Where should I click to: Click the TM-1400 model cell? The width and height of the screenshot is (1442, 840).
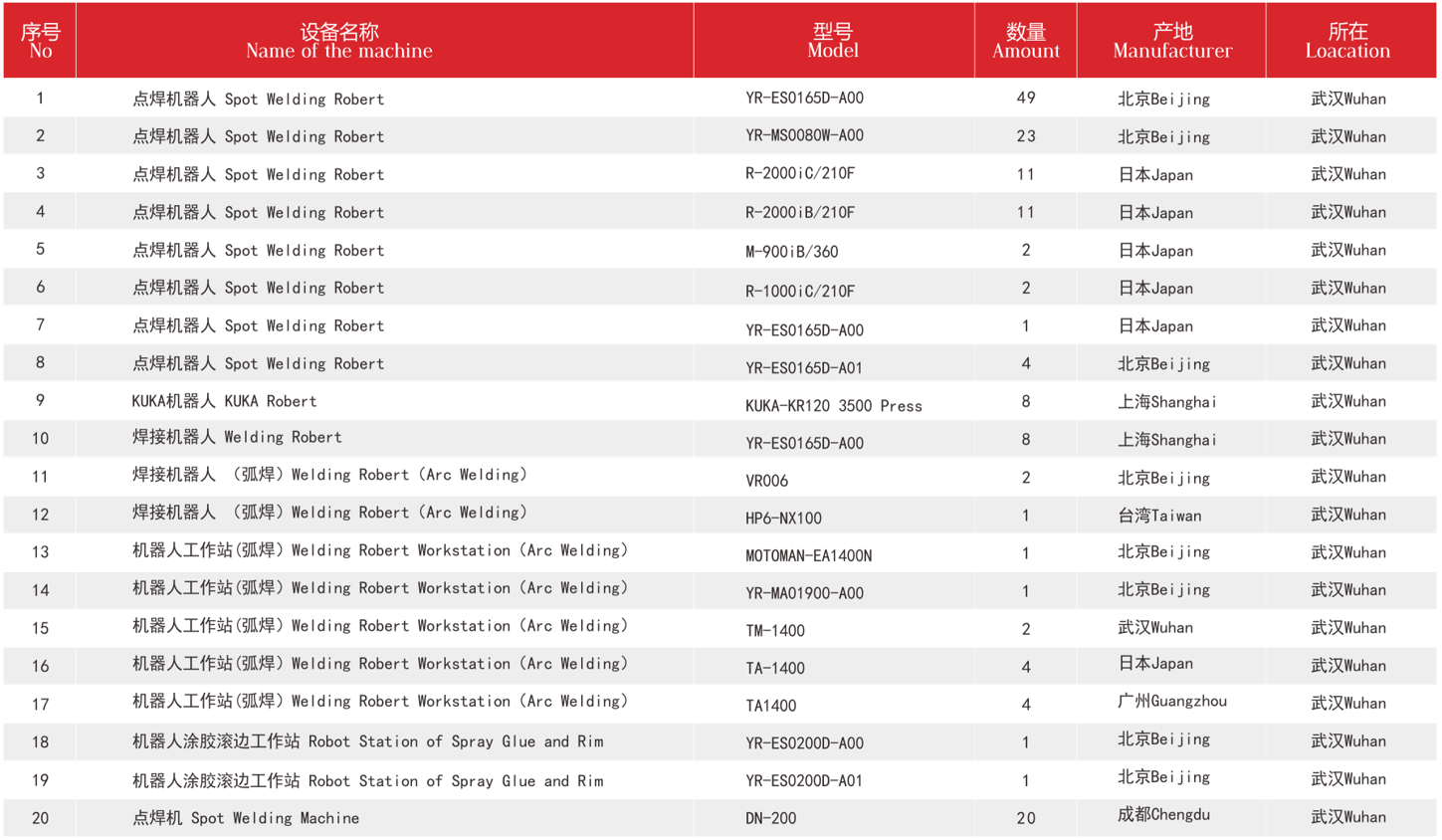coord(774,631)
